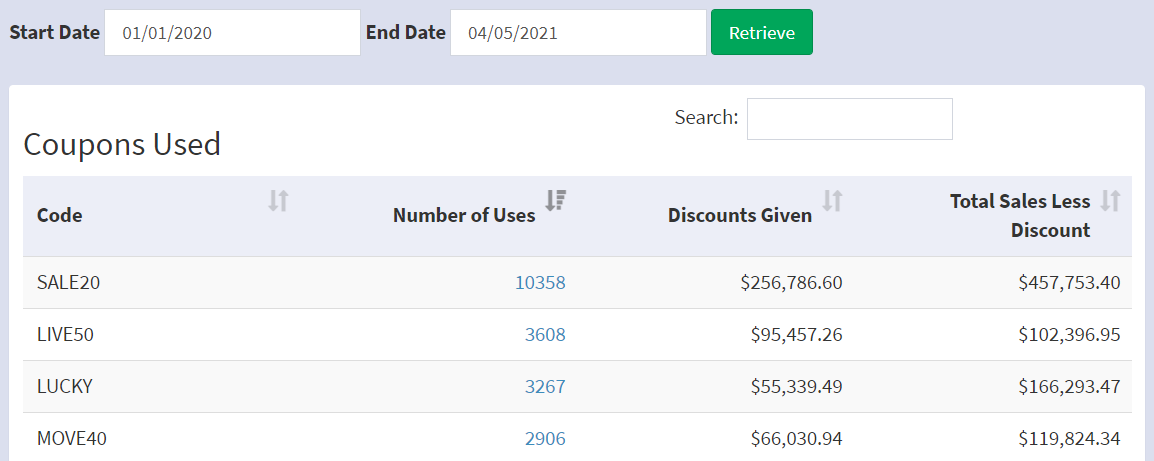1154x461 pixels.
Task: Select the LUCKY code cell
Action: pos(65,387)
